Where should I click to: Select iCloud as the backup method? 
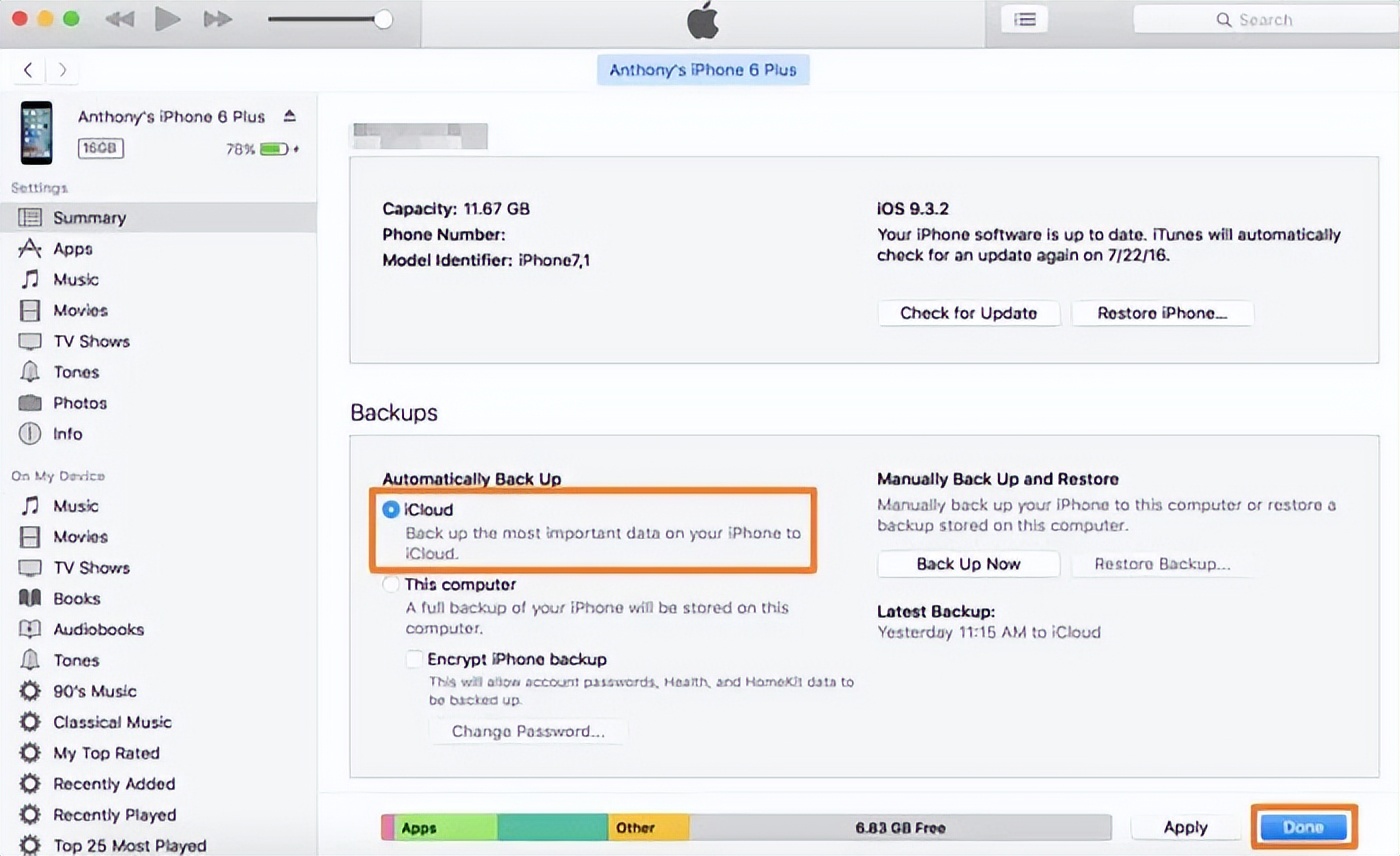coord(391,509)
